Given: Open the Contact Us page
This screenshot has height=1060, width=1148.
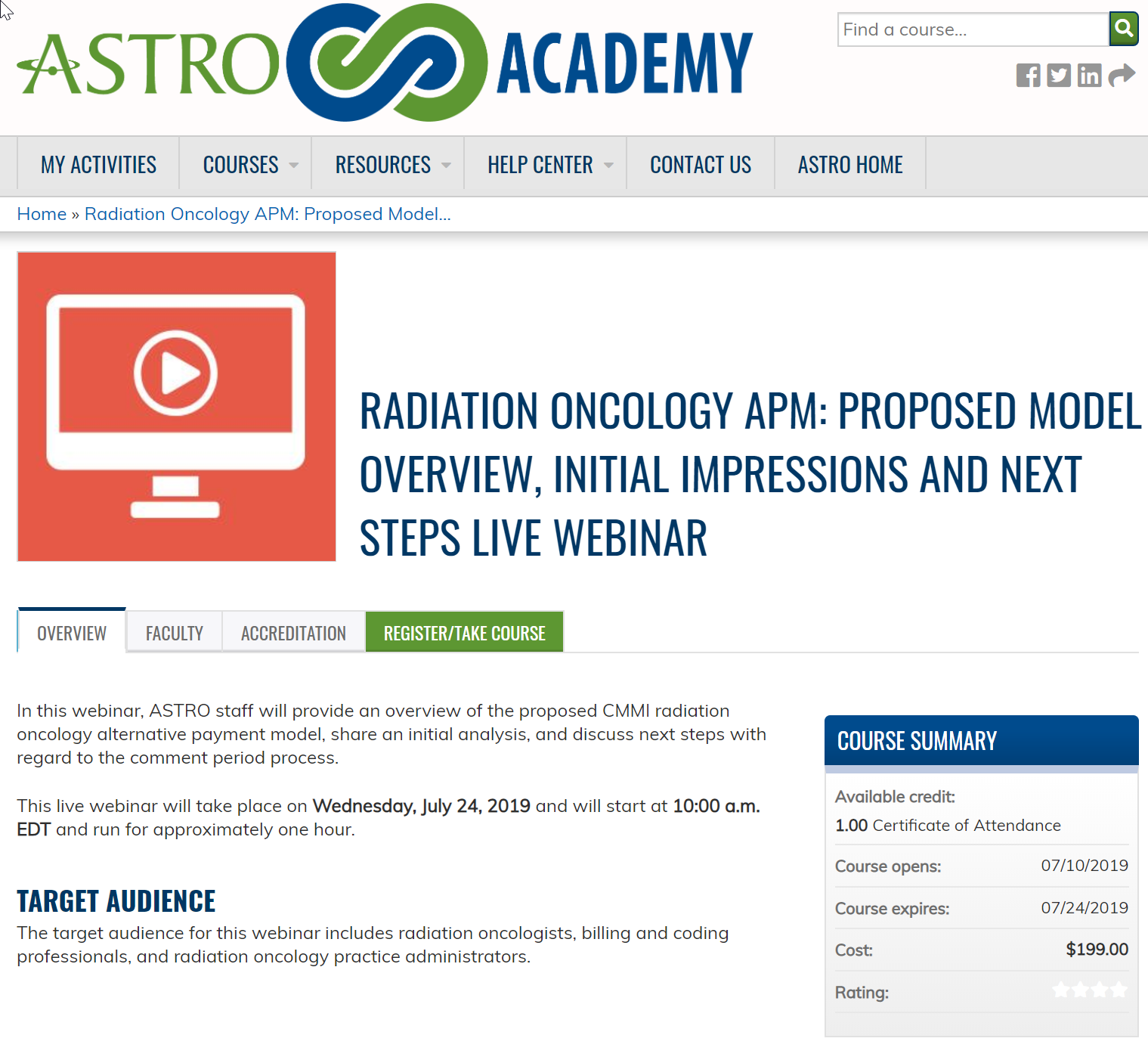Looking at the screenshot, I should click(701, 165).
